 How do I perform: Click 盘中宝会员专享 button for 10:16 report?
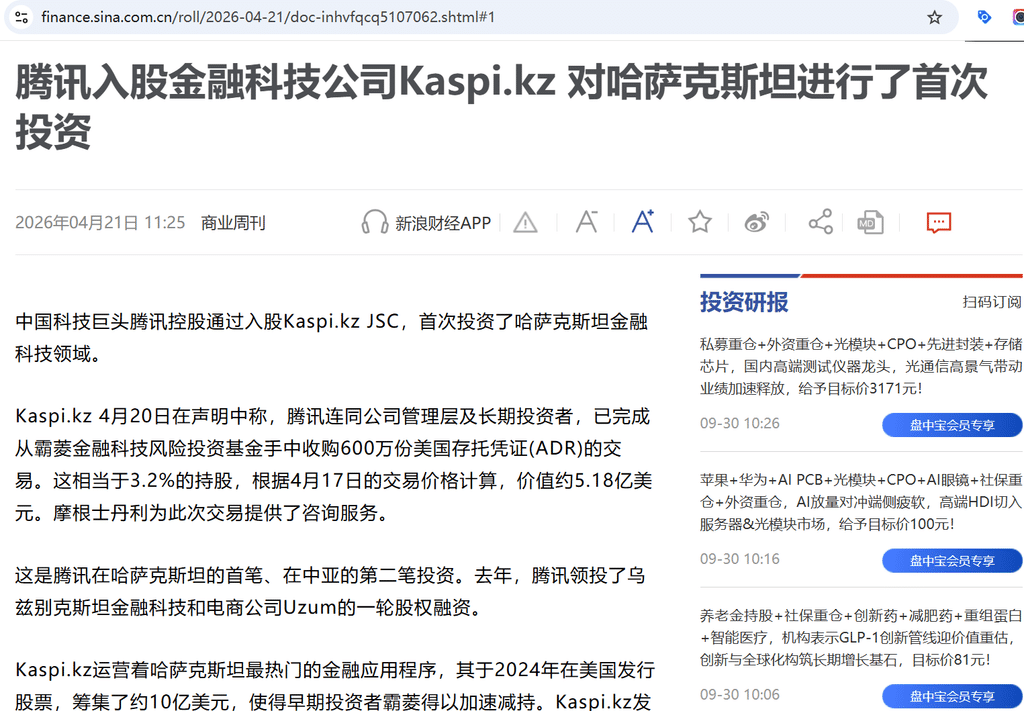coord(952,561)
